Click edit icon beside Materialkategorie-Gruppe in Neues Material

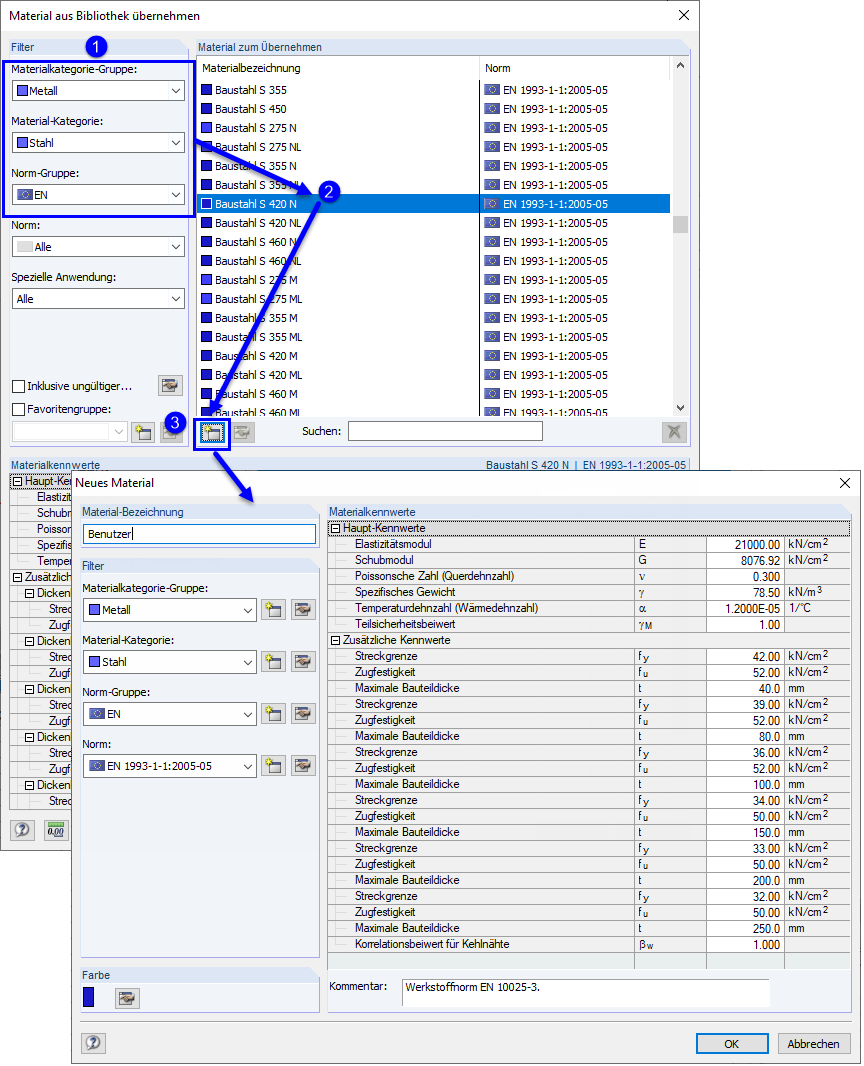(x=303, y=610)
